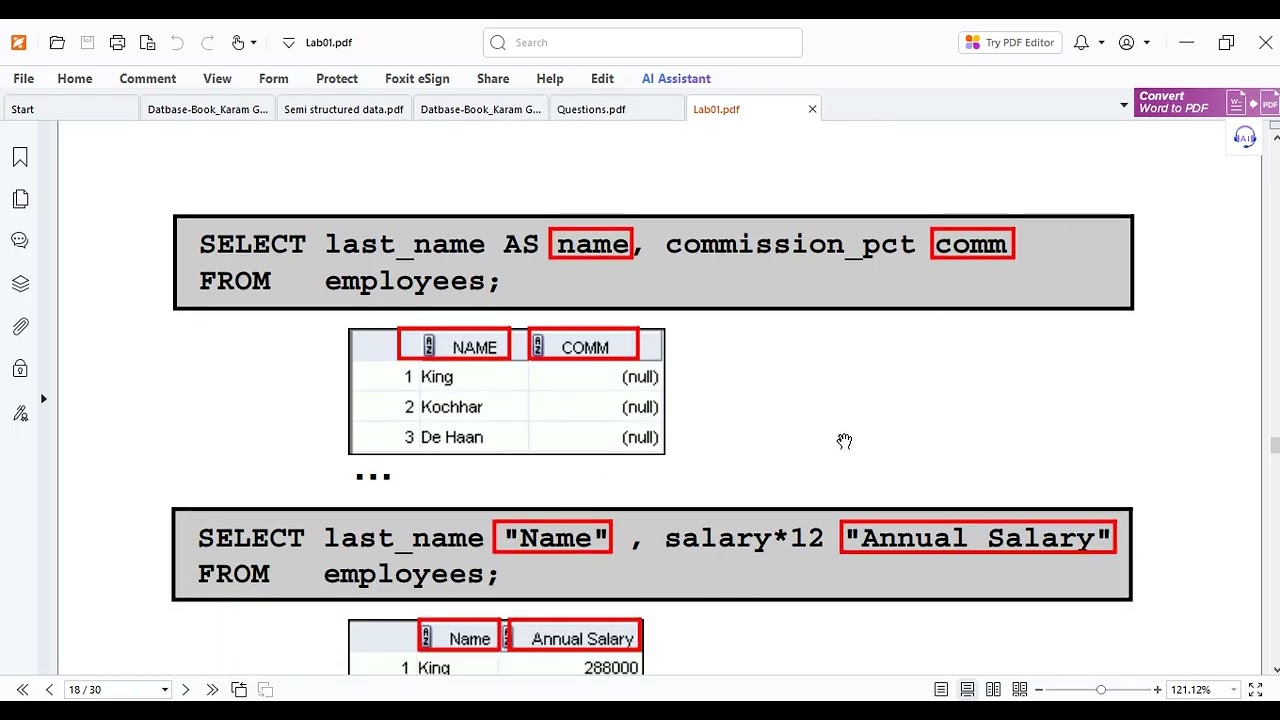
Task: Open the Comment ribbon tab
Action: 148,79
